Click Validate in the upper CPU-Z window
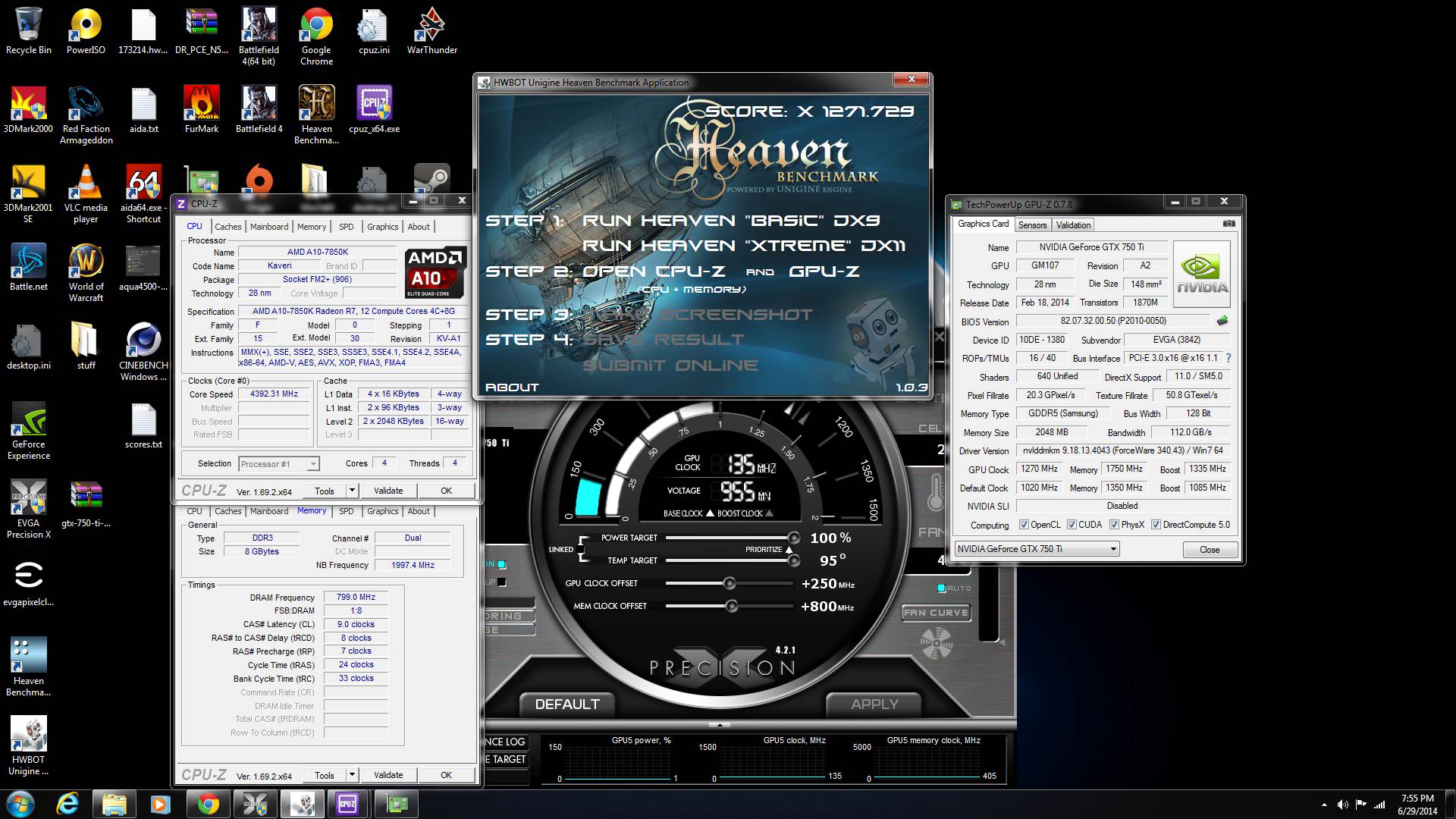 click(388, 491)
